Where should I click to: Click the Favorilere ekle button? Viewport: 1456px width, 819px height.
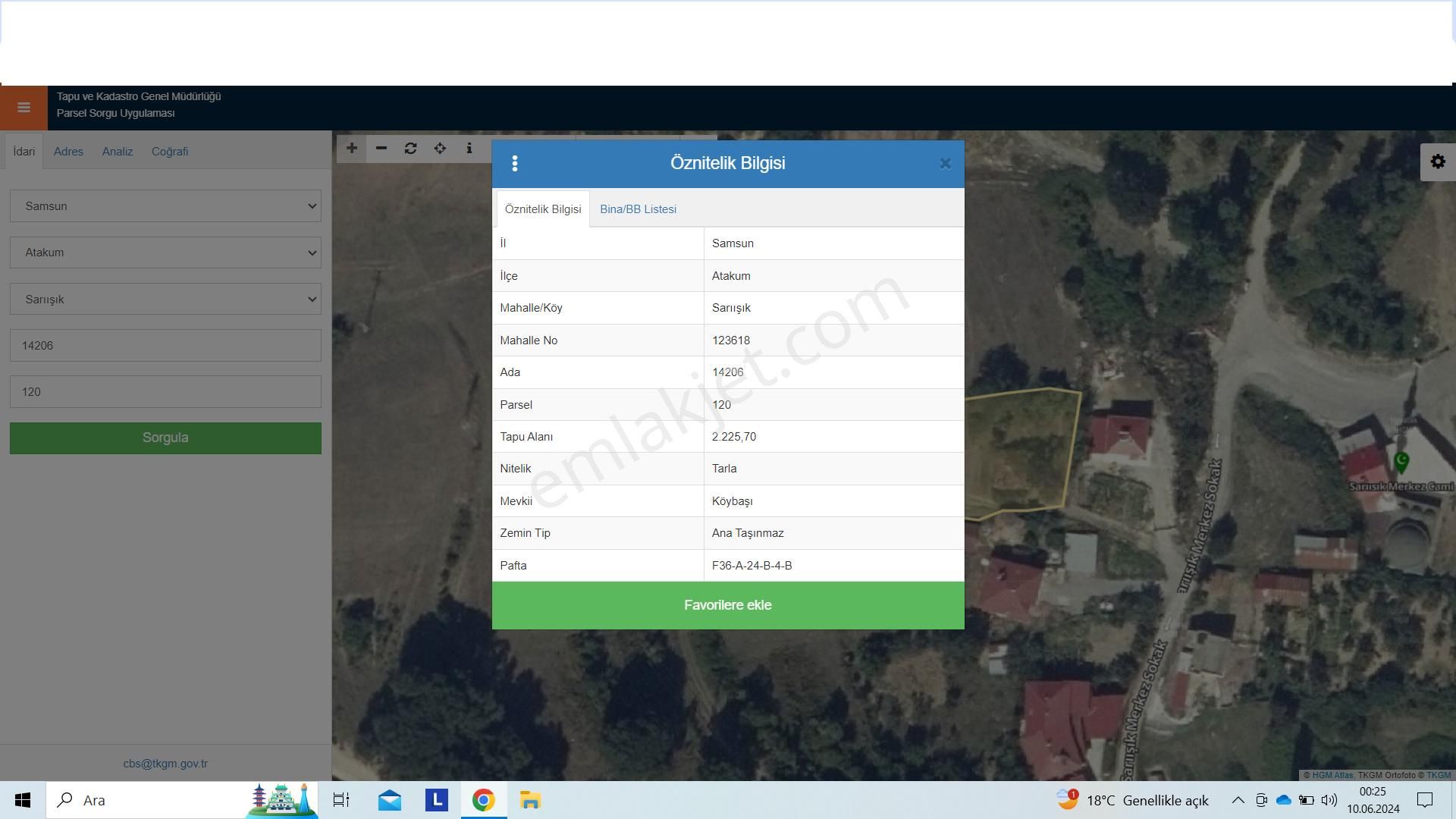727,605
